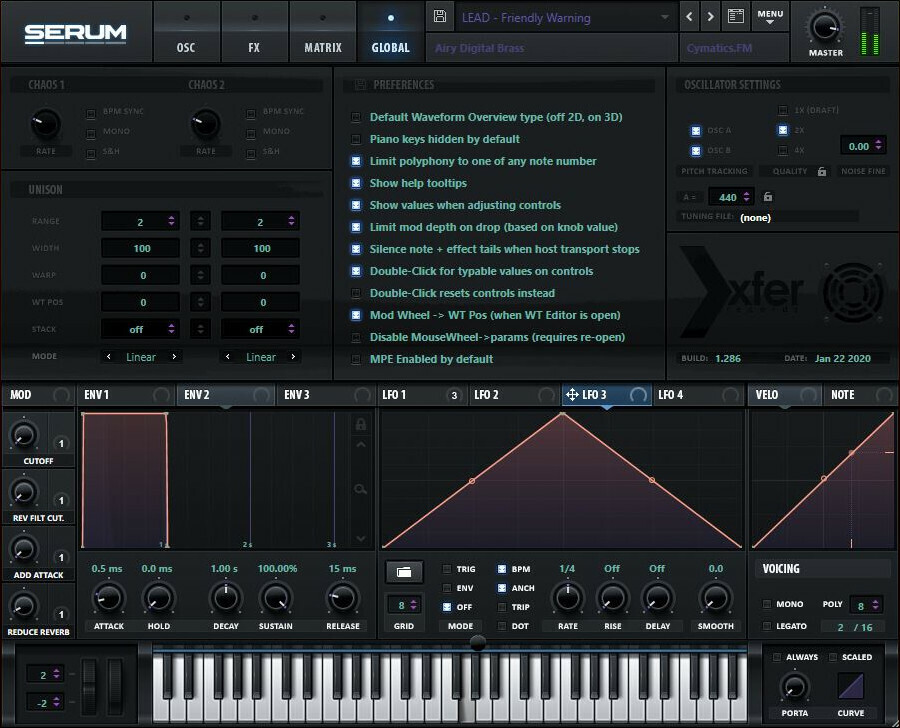The width and height of the screenshot is (900, 728).
Task: Enable Double-Click resets controls instead checkbox
Action: coord(356,293)
